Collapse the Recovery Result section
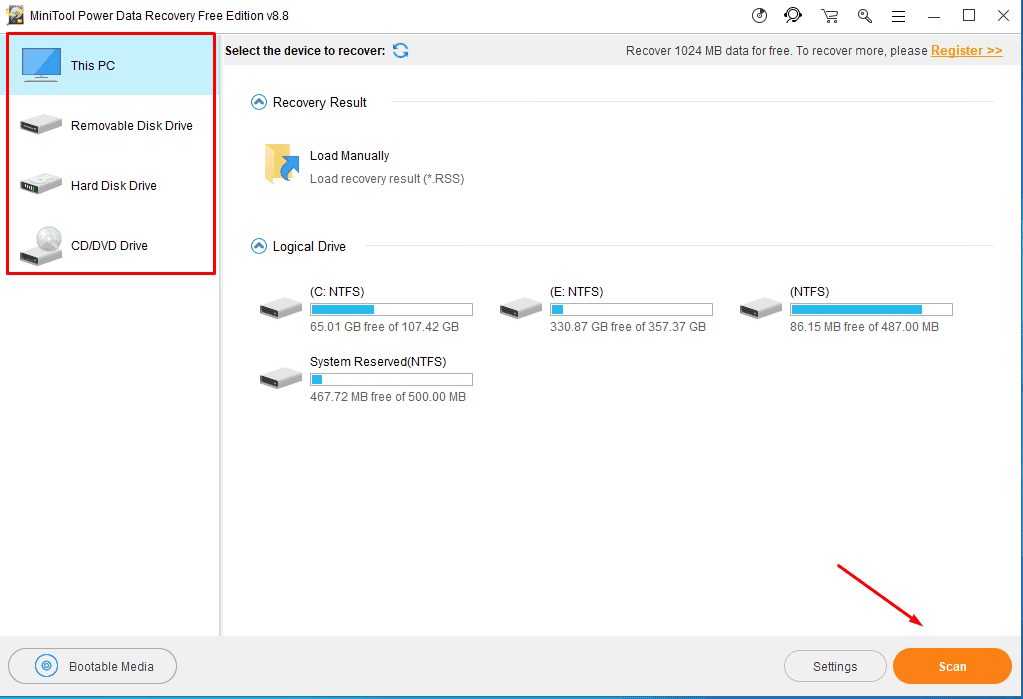This screenshot has width=1023, height=699. tap(259, 102)
